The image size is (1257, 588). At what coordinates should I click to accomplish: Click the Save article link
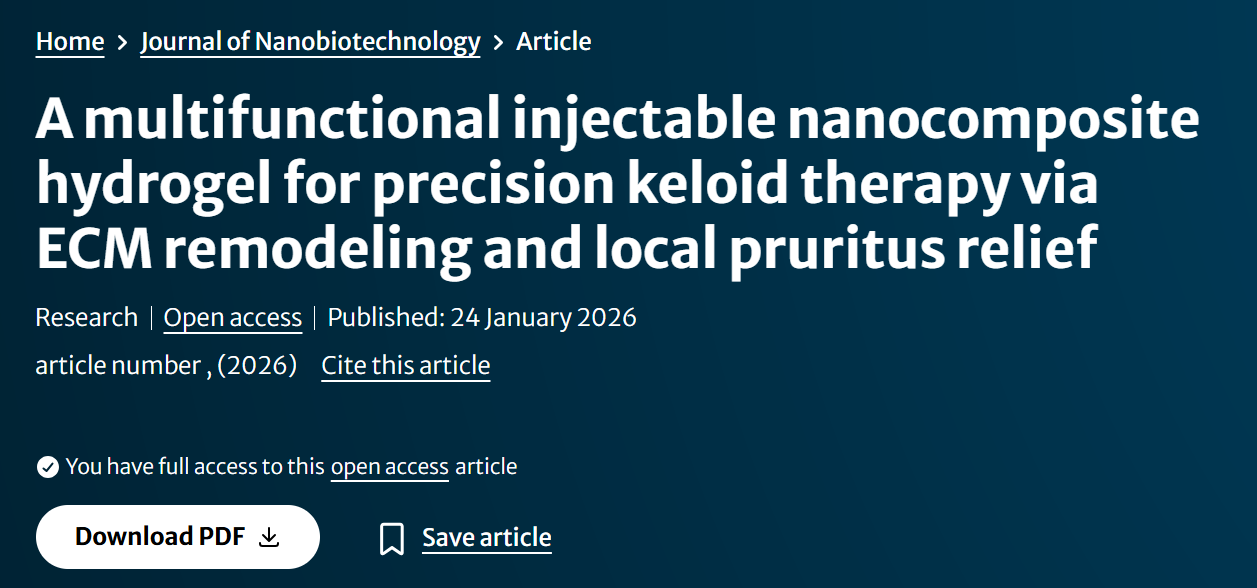486,538
